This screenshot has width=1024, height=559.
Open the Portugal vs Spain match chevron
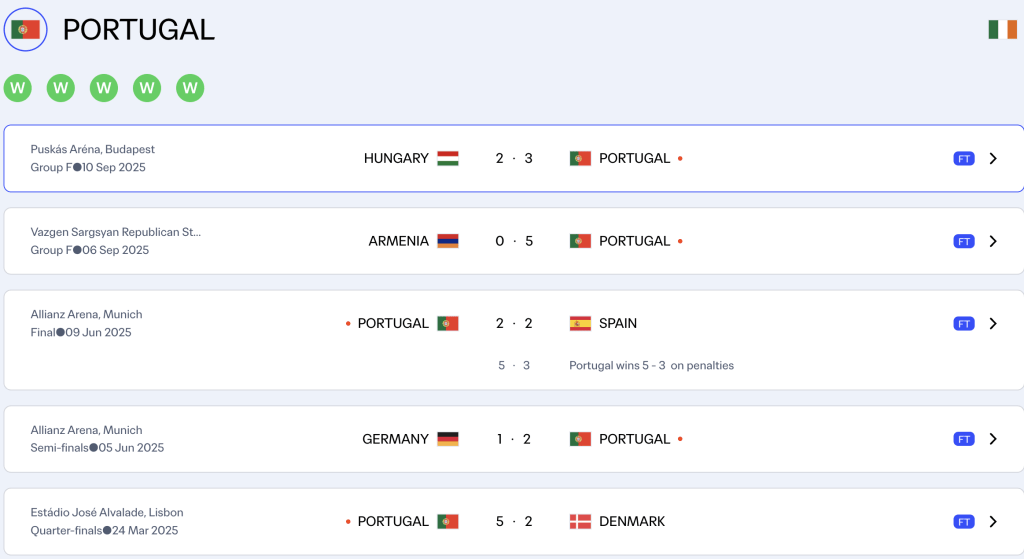coord(993,323)
